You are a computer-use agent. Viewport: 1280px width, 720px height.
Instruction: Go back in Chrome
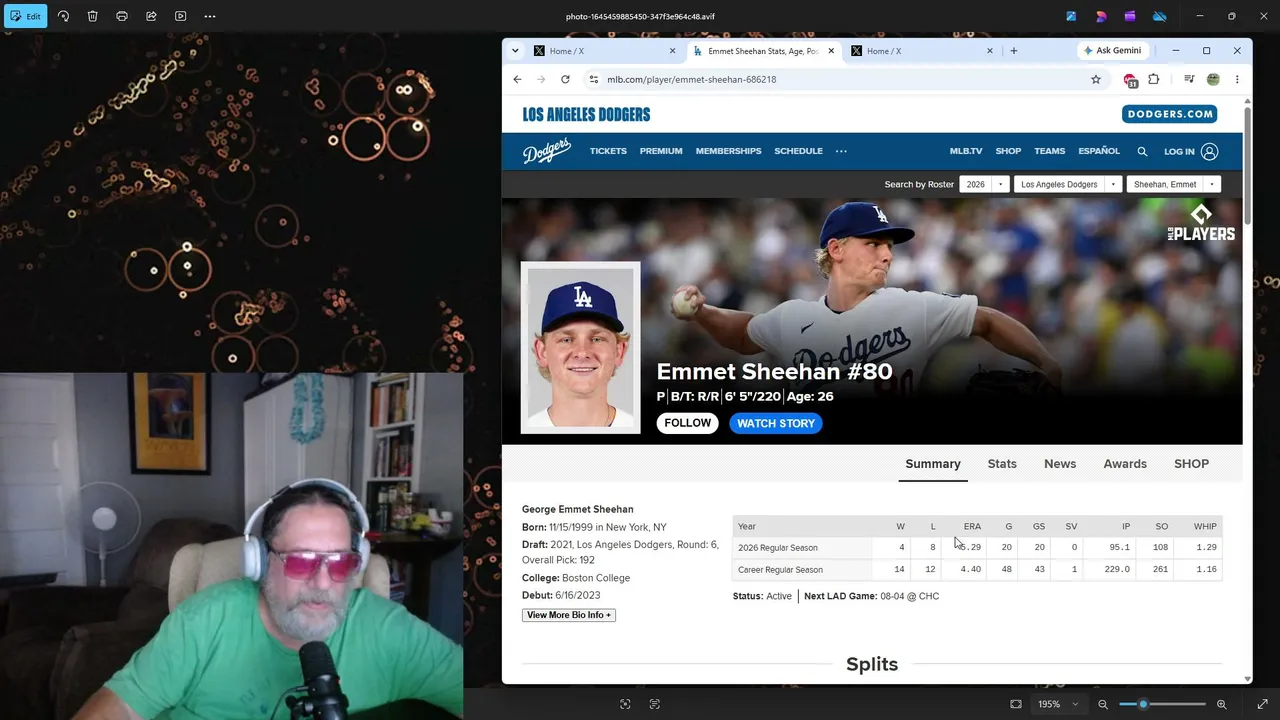tap(517, 79)
